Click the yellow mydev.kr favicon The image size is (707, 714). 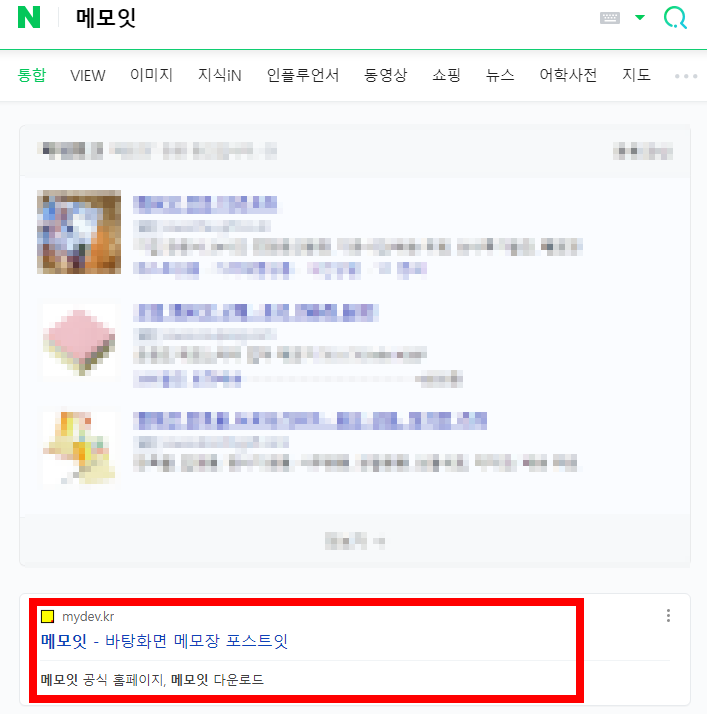48,617
